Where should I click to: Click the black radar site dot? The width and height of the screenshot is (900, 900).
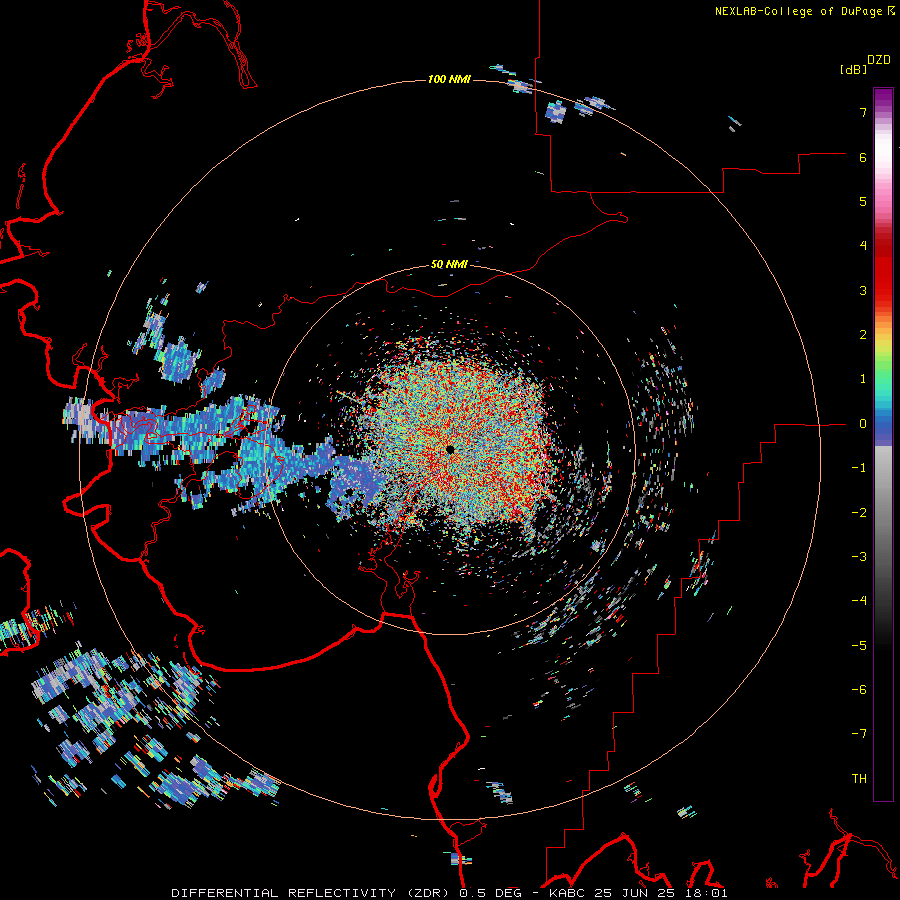(x=450, y=449)
